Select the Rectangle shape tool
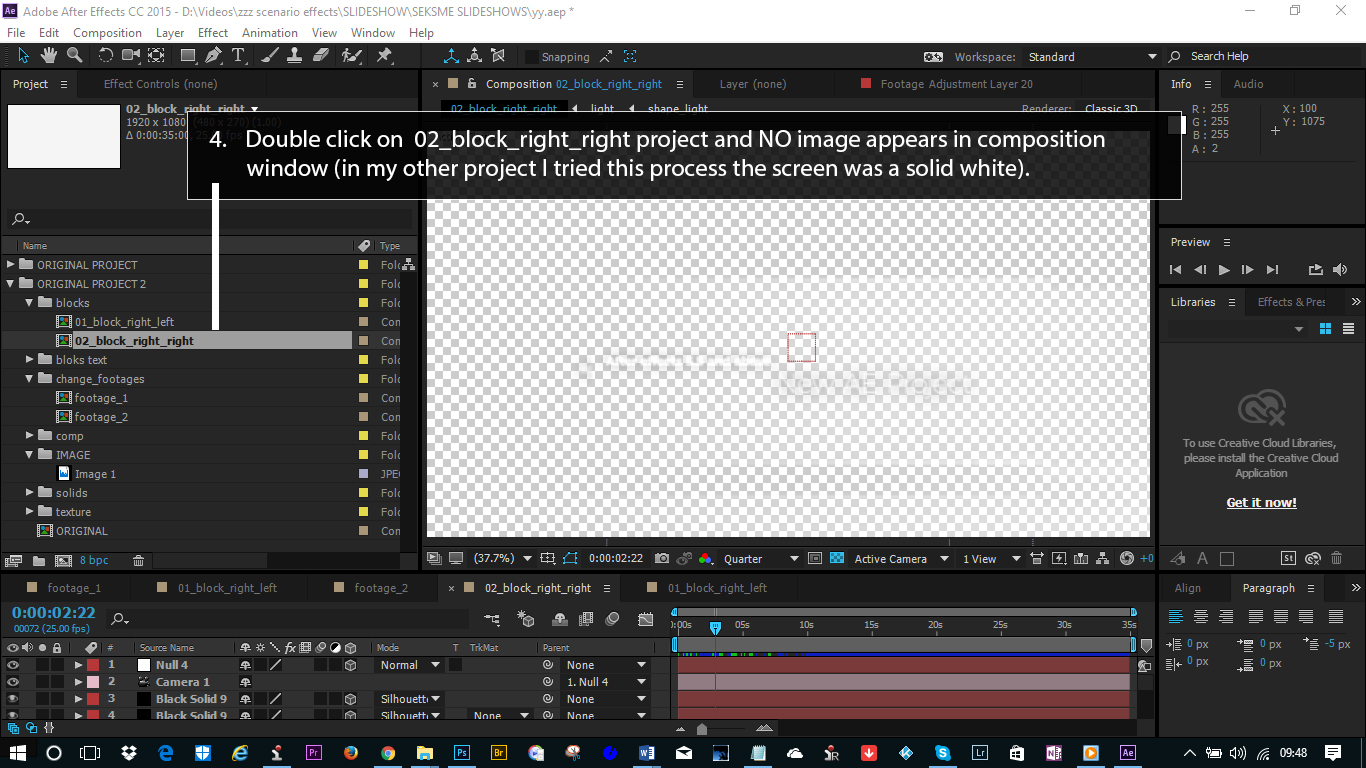The image size is (1366, 768). 187,56
